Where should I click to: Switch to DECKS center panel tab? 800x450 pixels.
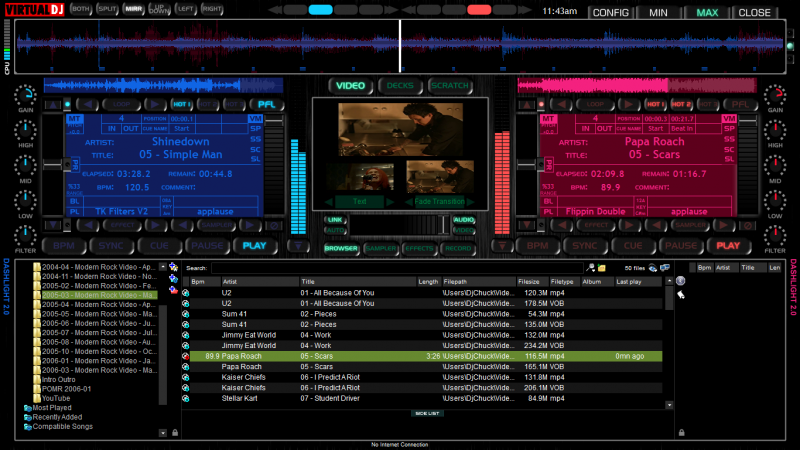pos(400,86)
